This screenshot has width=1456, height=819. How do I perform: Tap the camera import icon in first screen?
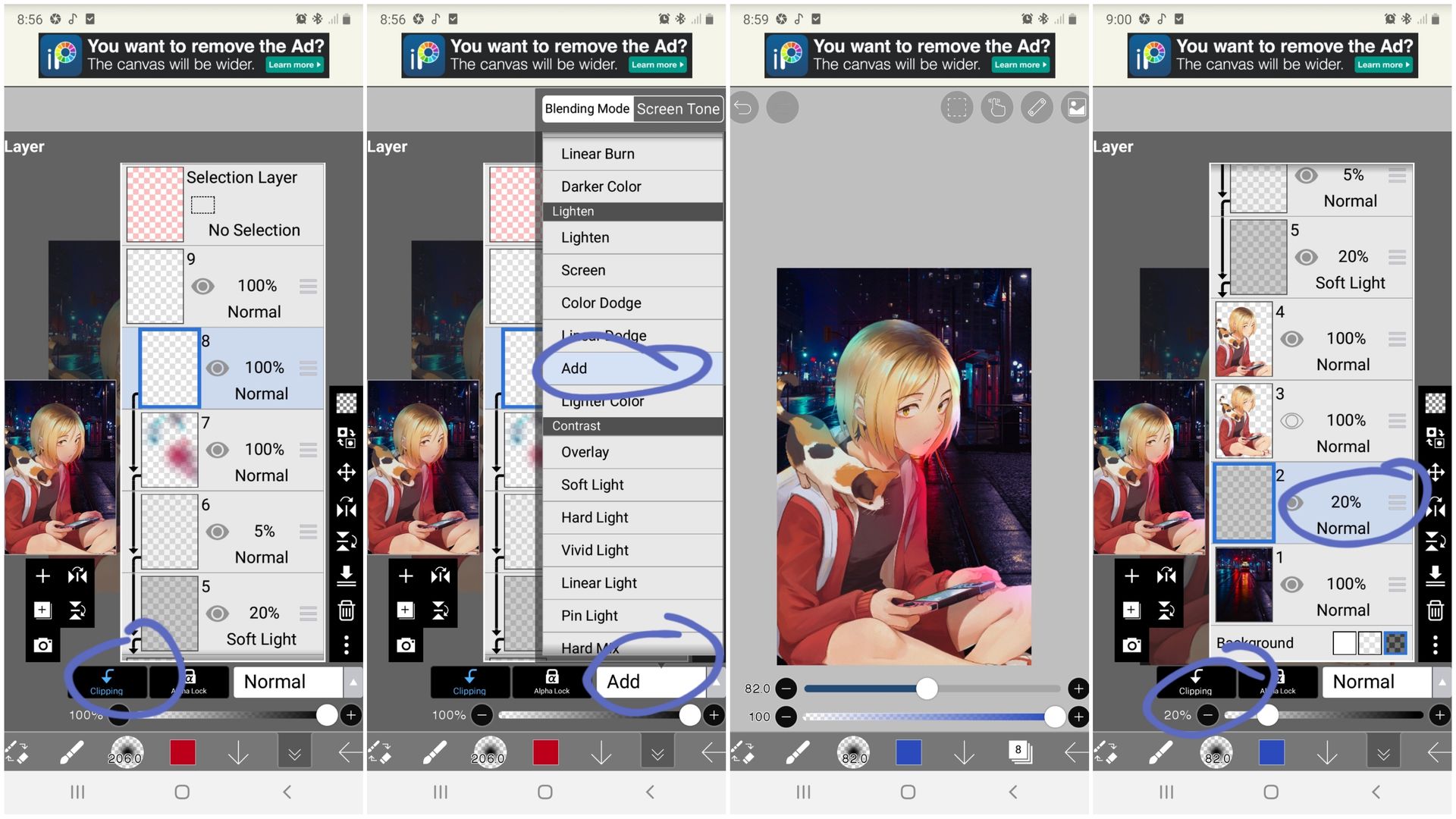pos(42,645)
